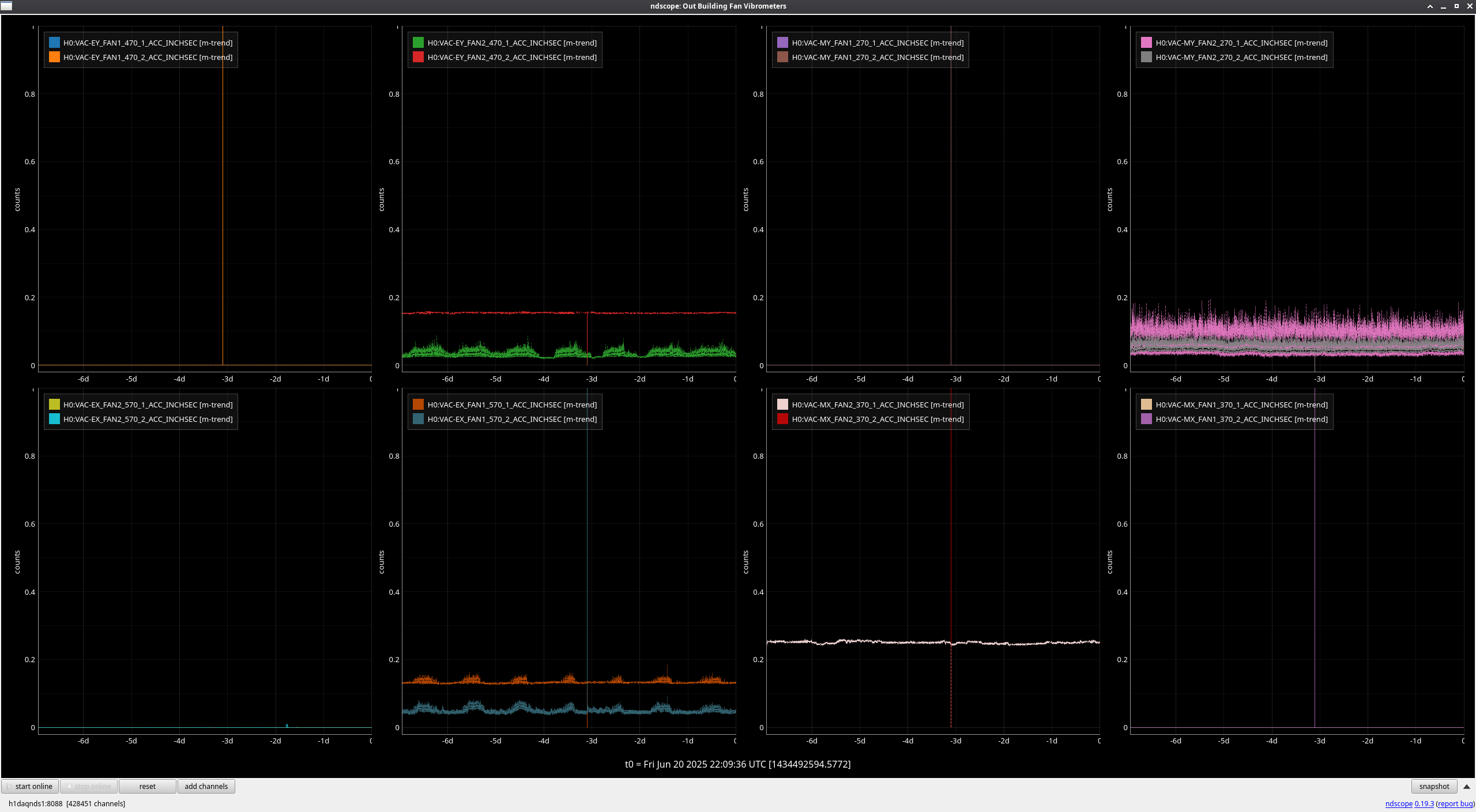Select legend entry H0:VAC-MX_FAN1_370_2_ACC_INCHSEC

tap(1241, 419)
